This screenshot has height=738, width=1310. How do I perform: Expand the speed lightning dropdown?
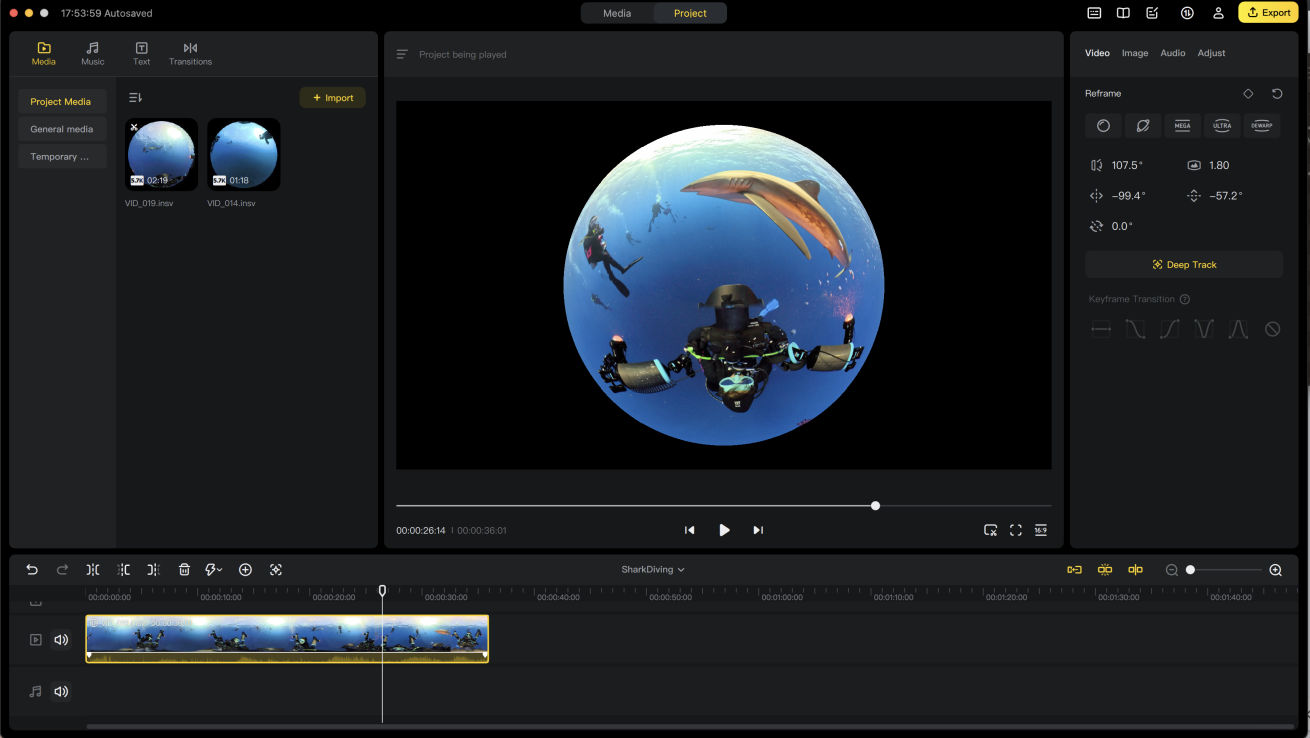point(214,570)
